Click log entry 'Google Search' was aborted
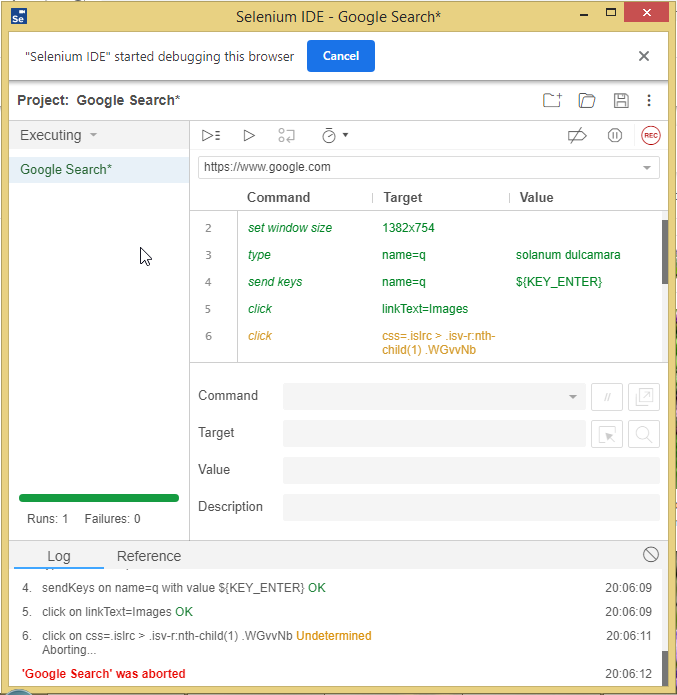This screenshot has width=677, height=695. [x=103, y=674]
